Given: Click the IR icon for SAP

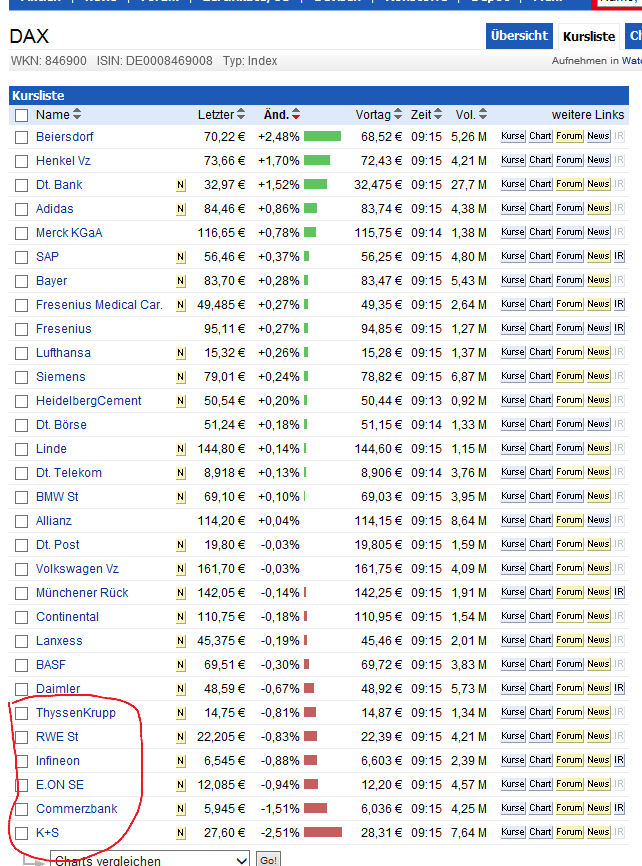Looking at the screenshot, I should click(x=619, y=256).
